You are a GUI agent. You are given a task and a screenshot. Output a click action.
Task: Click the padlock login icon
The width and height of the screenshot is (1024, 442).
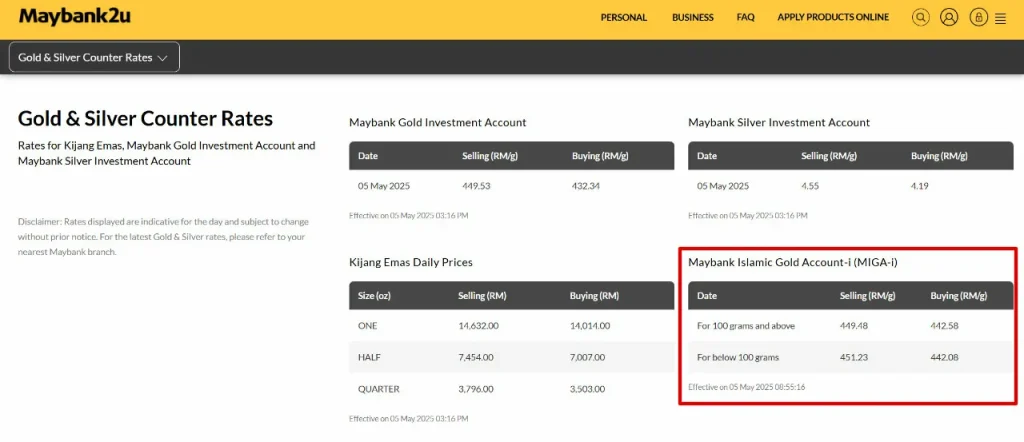(x=978, y=18)
